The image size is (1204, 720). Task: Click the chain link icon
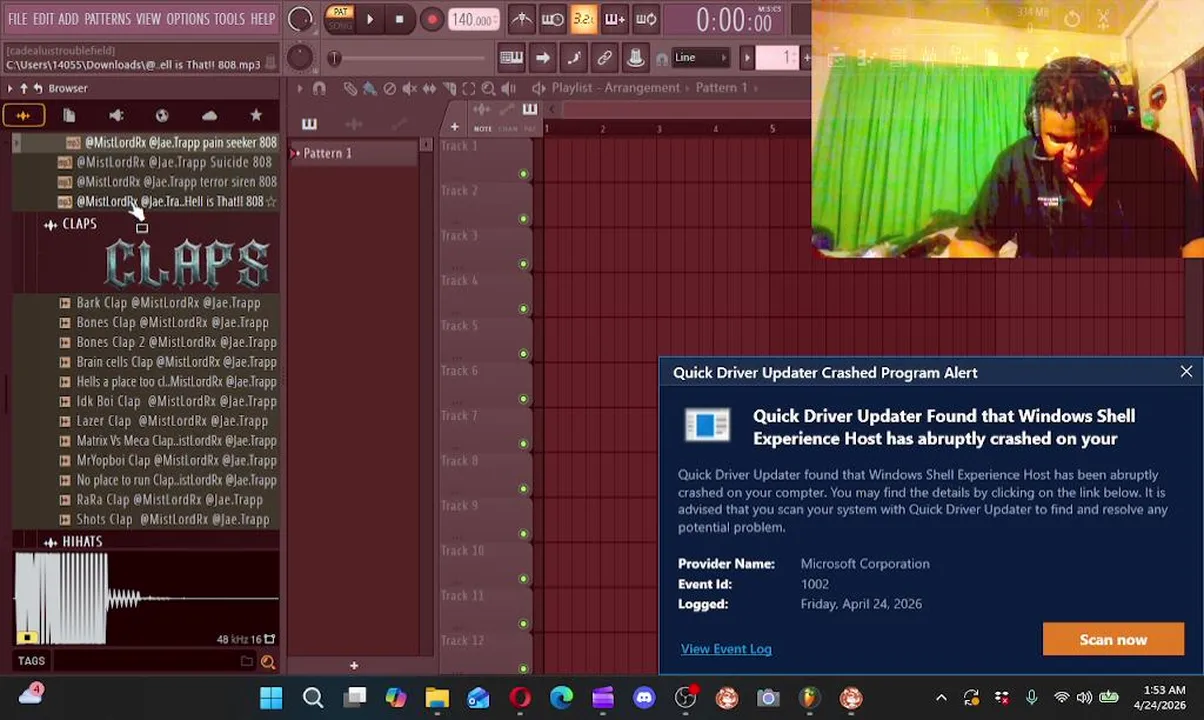click(x=604, y=58)
